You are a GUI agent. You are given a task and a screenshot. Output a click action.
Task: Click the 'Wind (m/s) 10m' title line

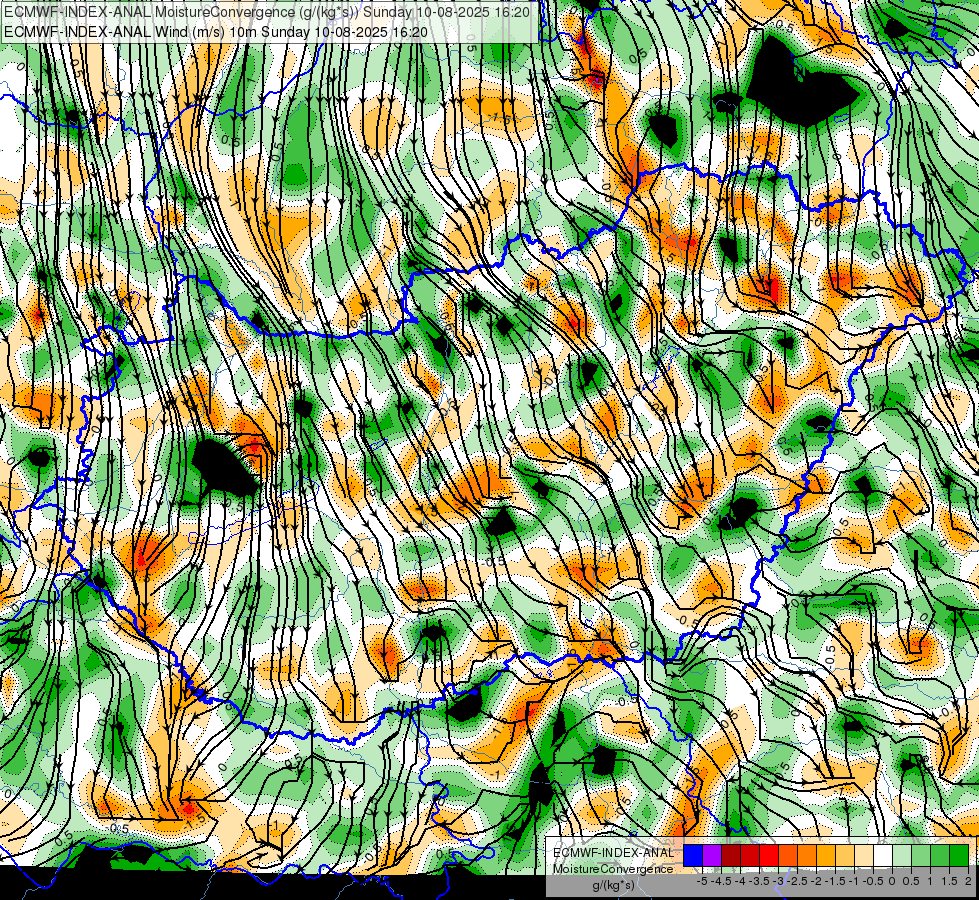click(x=216, y=31)
